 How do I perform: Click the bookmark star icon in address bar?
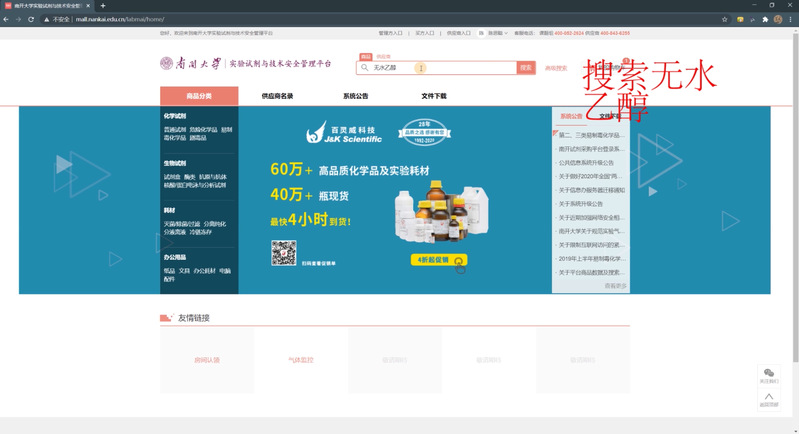(x=723, y=19)
